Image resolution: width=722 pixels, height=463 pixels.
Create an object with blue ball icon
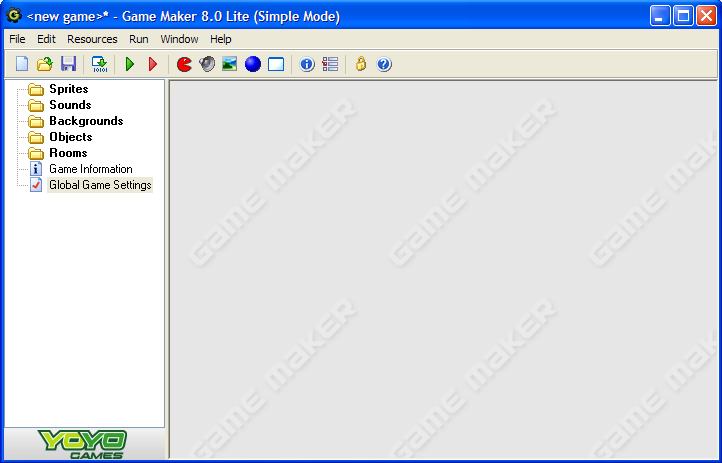[x=253, y=64]
